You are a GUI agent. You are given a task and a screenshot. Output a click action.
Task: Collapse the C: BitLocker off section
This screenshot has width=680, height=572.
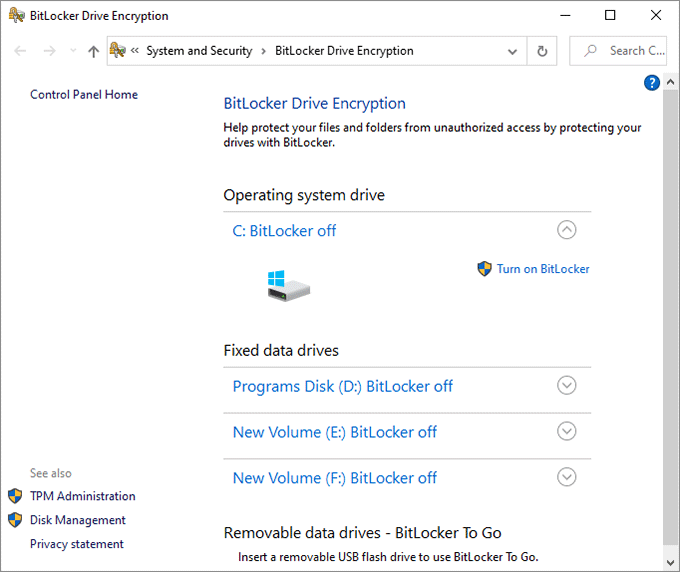(566, 230)
